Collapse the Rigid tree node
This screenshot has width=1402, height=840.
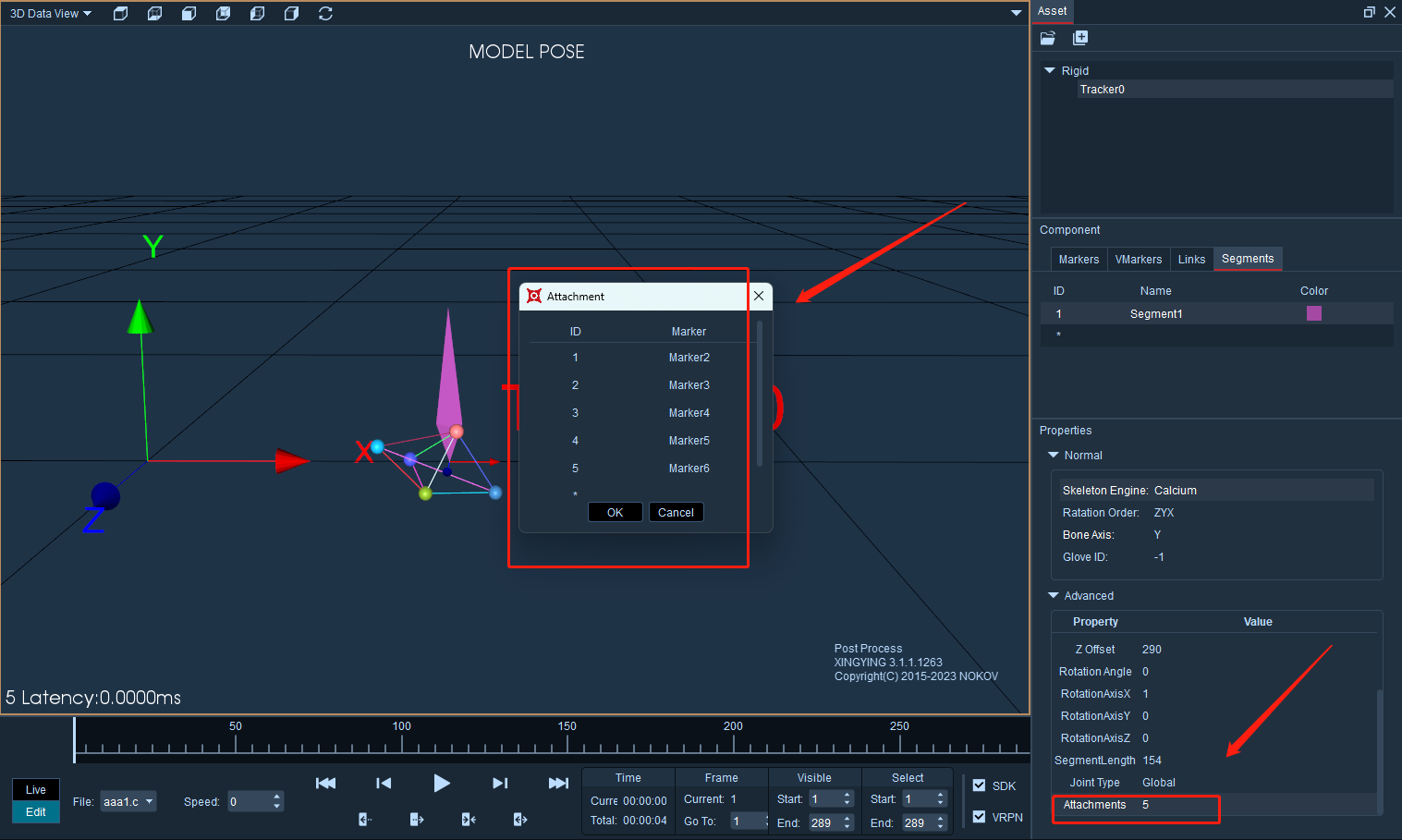click(x=1050, y=70)
